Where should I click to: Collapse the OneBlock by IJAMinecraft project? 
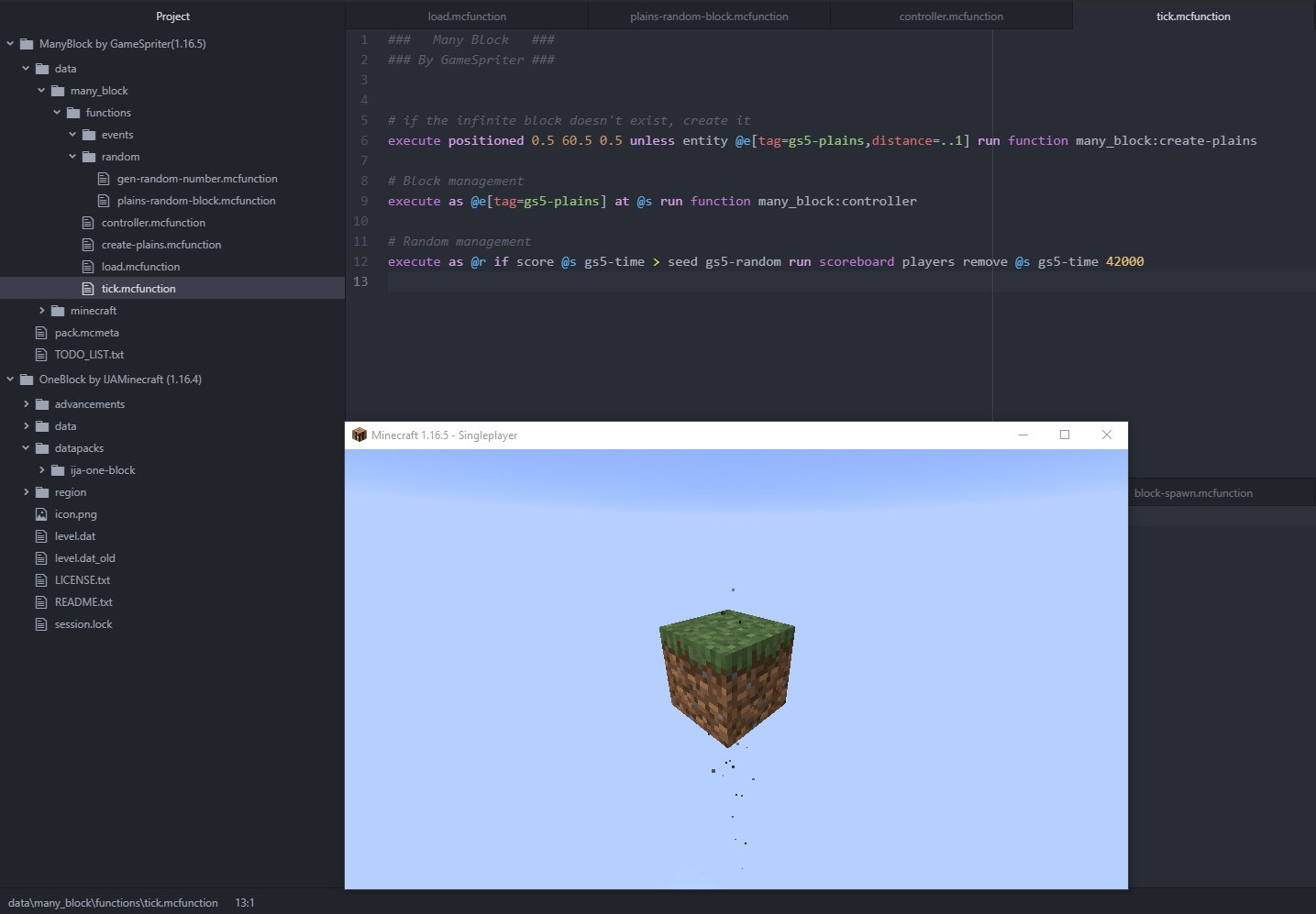[x=10, y=379]
